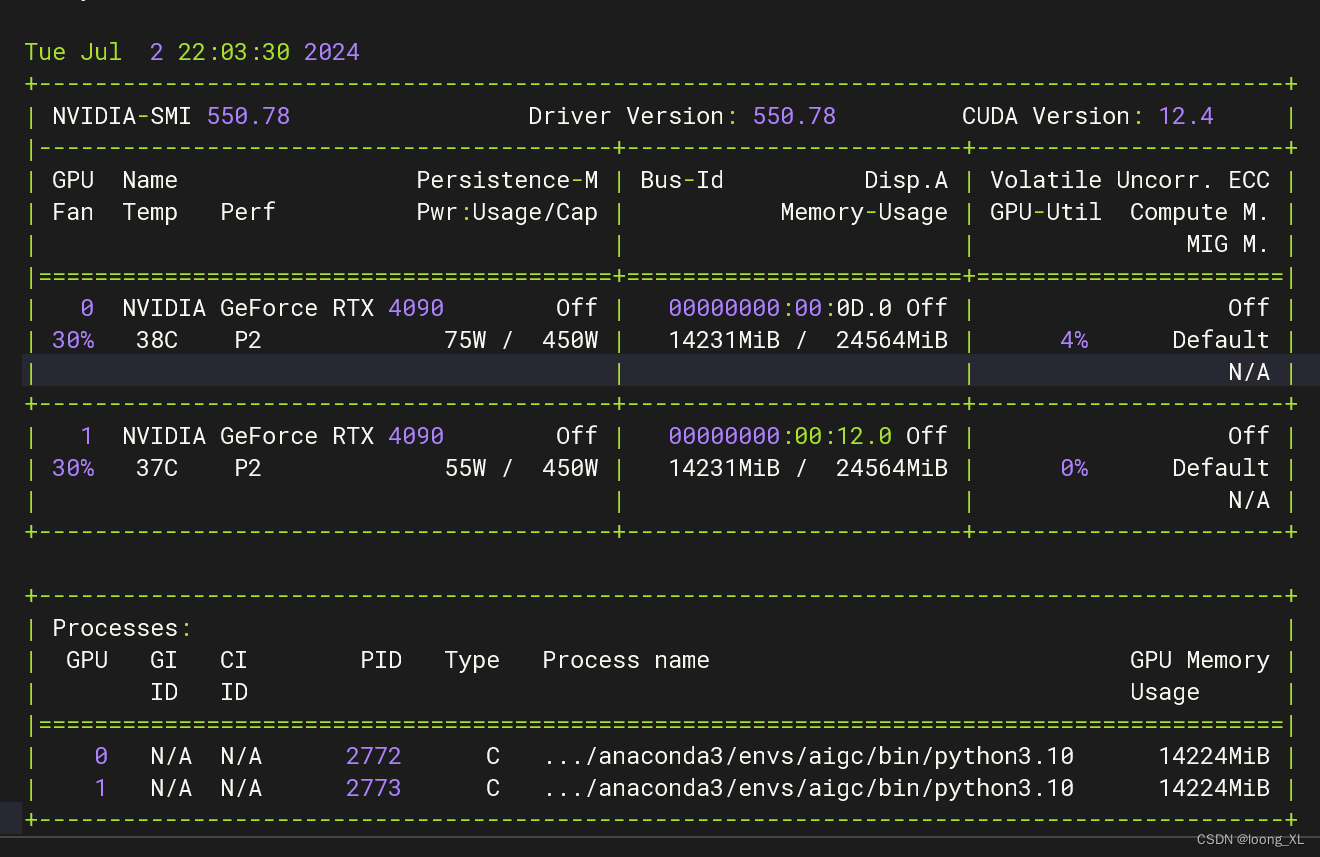This screenshot has height=857, width=1320.
Task: Click GPU 0's name "NVIDIA GeForce RTX 4090"
Action: tap(283, 308)
